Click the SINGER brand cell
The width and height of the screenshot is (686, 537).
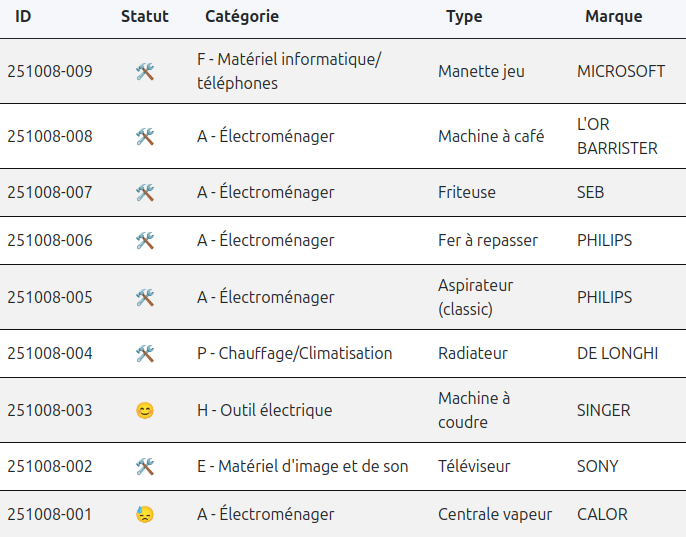(604, 411)
